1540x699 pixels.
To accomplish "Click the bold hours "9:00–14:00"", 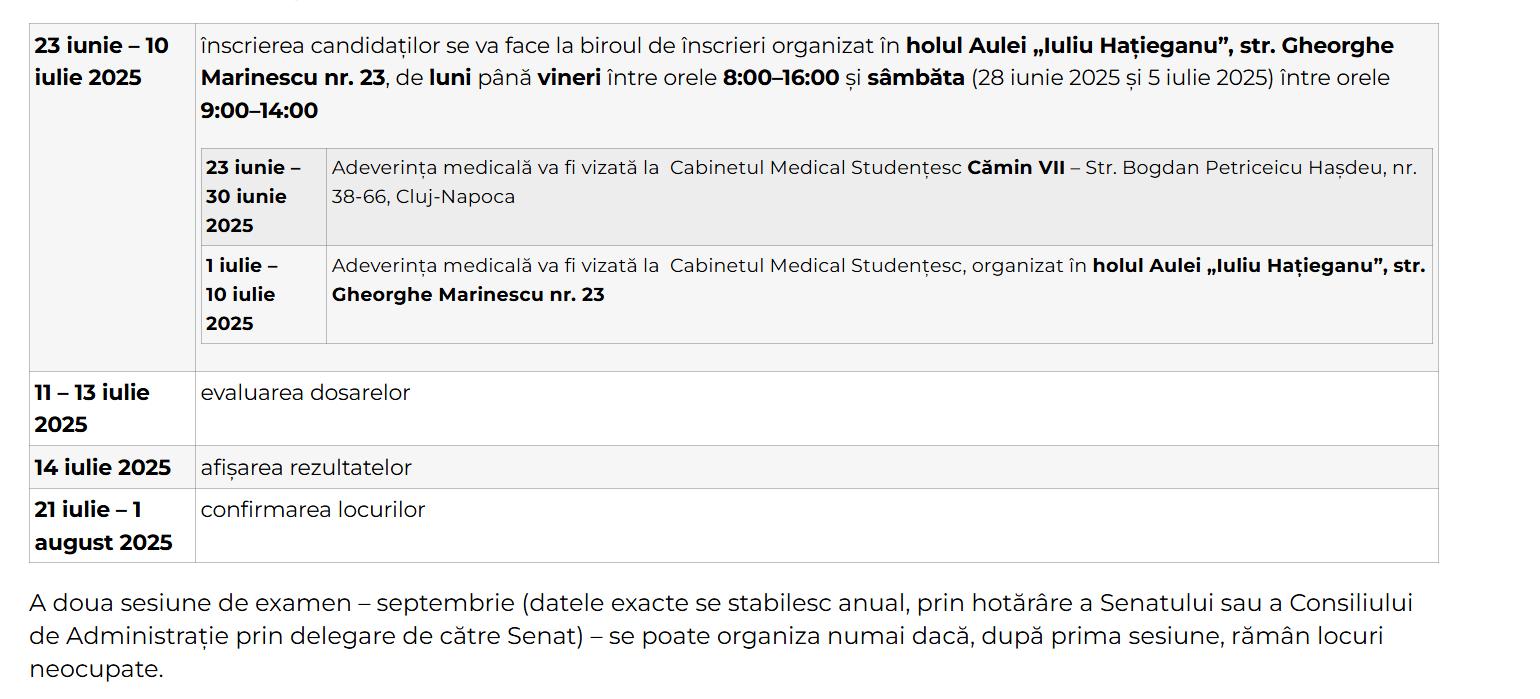I will tap(259, 111).
